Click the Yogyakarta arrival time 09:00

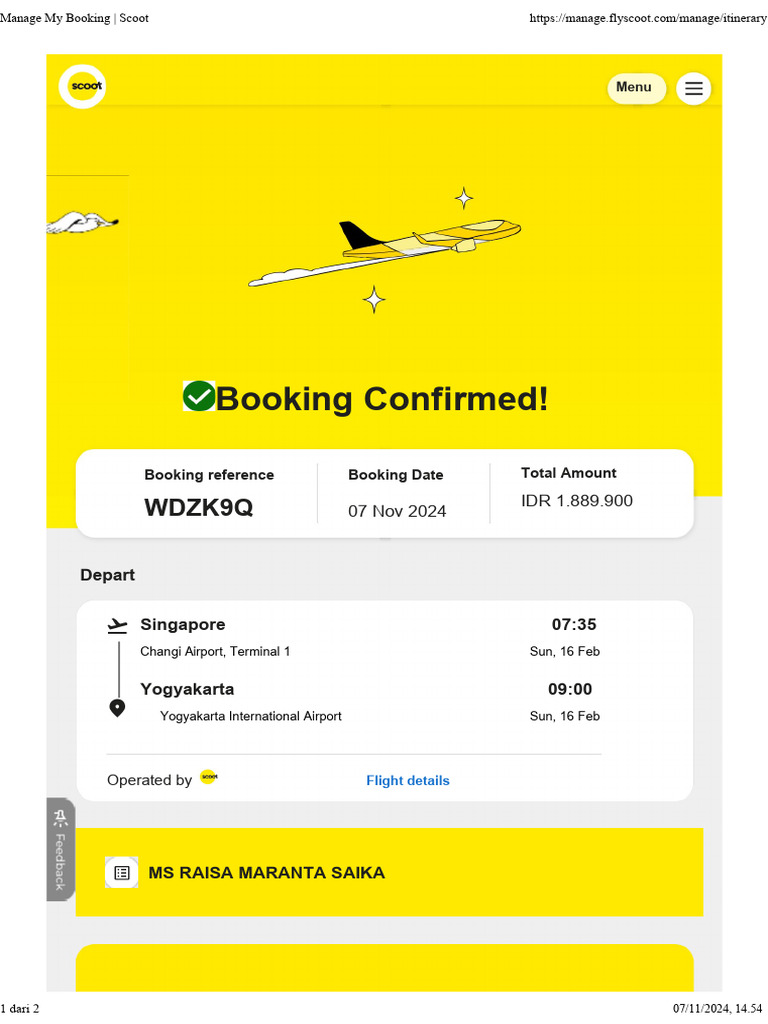click(x=570, y=689)
